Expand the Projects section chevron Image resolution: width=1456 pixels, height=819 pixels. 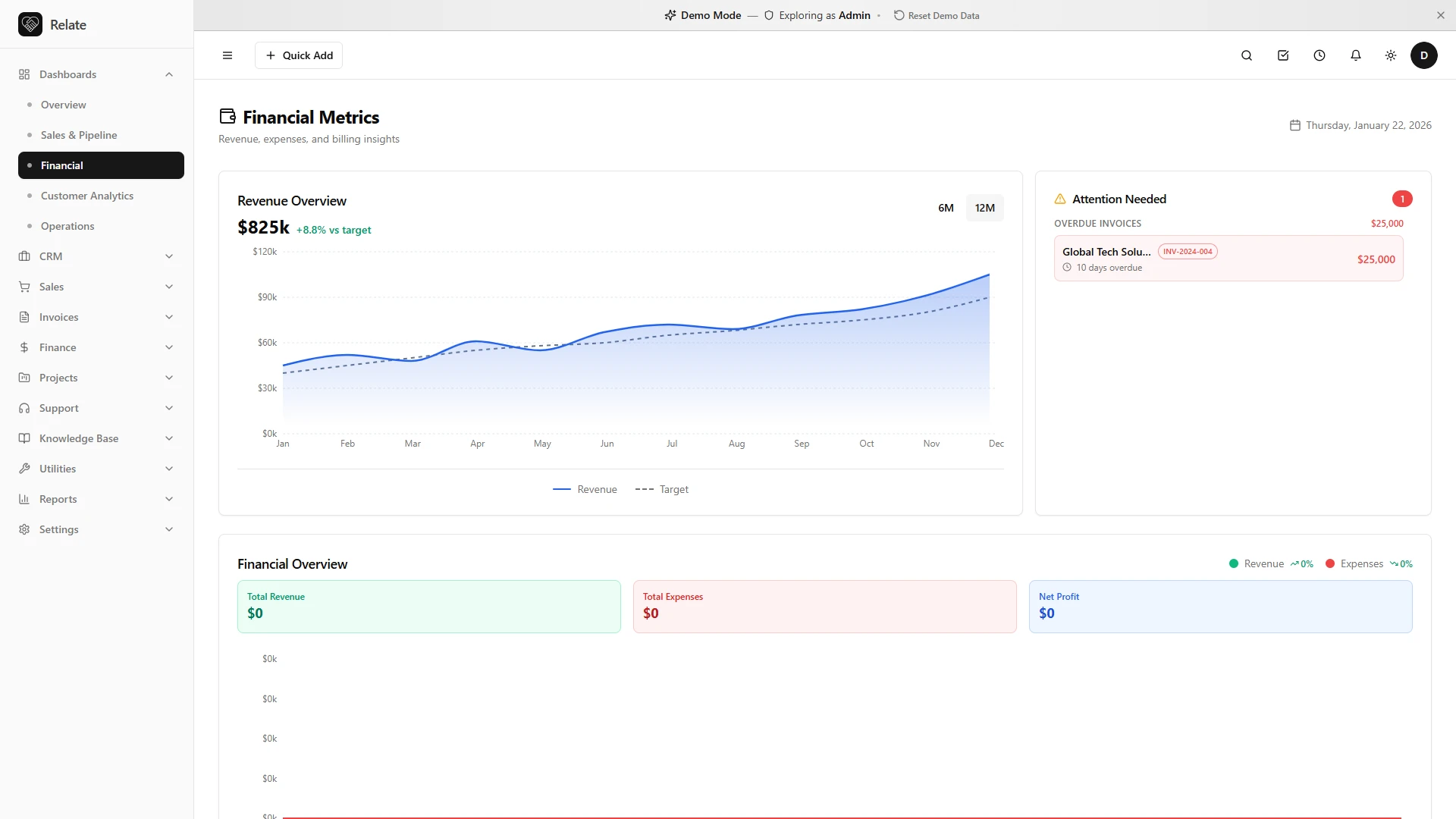click(x=169, y=378)
